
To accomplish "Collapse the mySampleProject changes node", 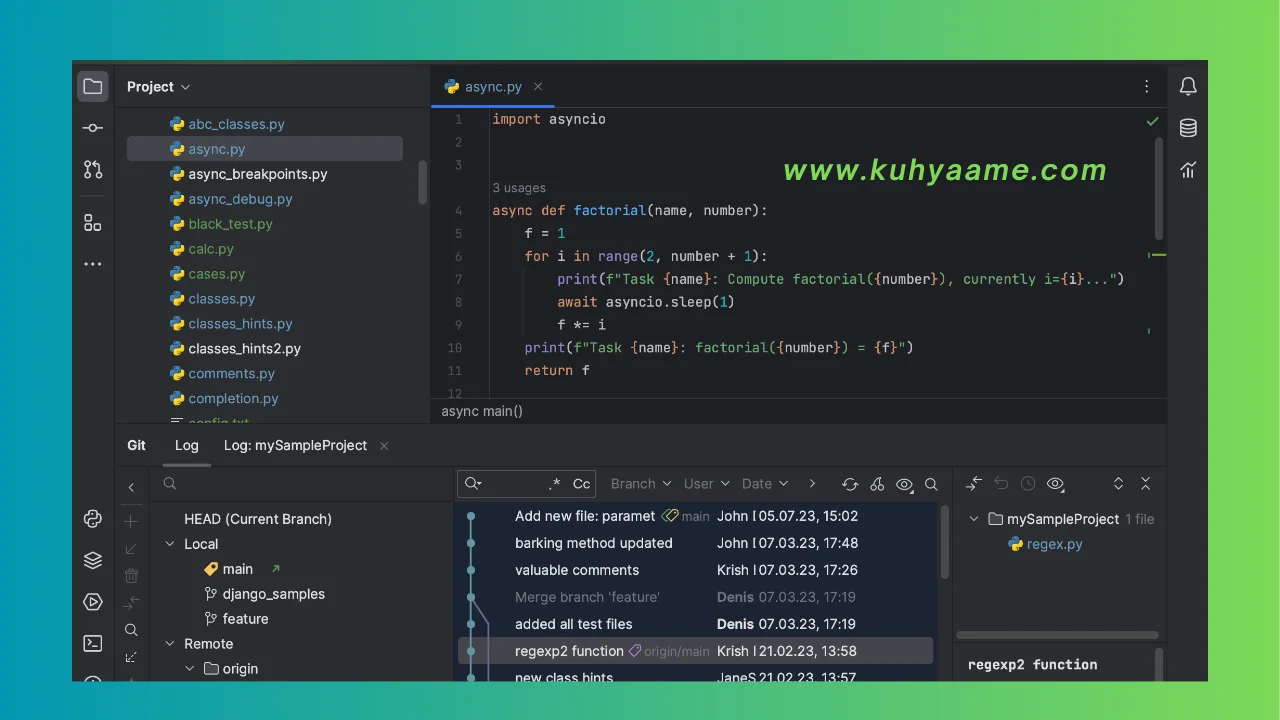I will coord(974,519).
